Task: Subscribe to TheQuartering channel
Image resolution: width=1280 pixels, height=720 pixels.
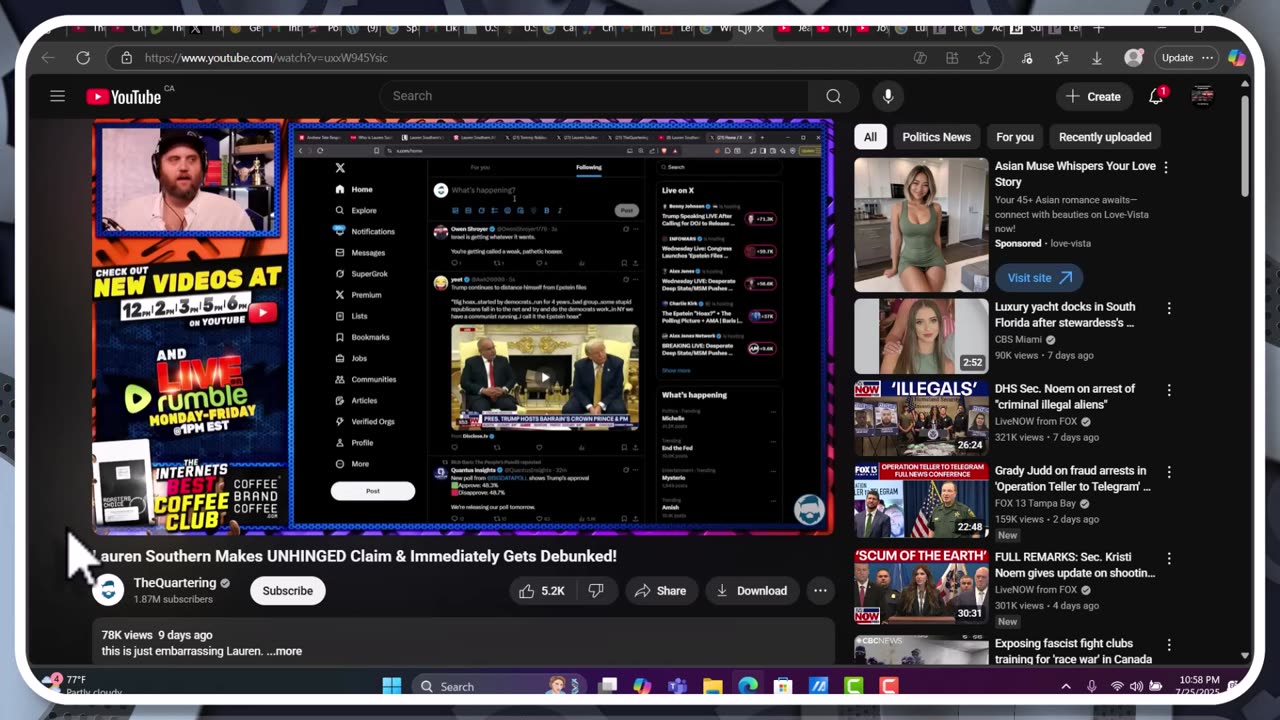Action: [287, 591]
